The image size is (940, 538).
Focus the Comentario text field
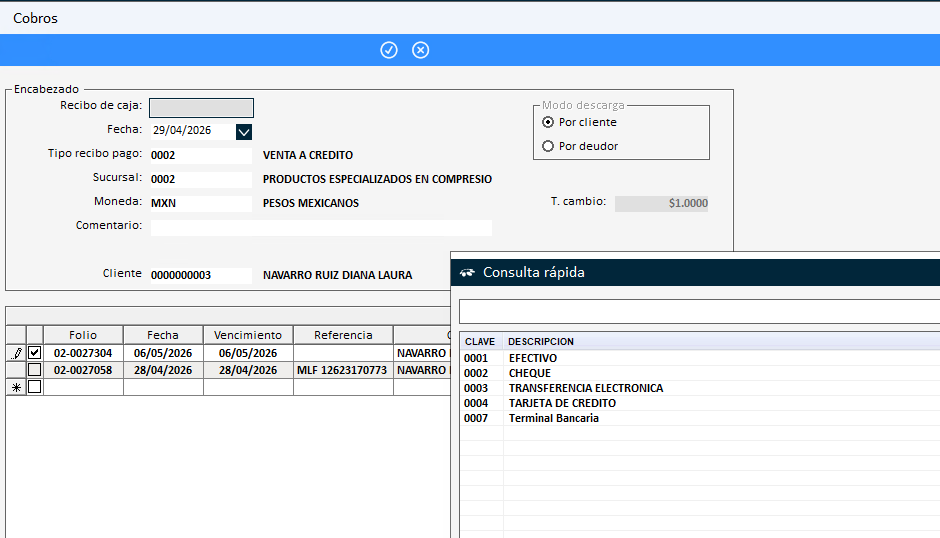click(x=321, y=227)
